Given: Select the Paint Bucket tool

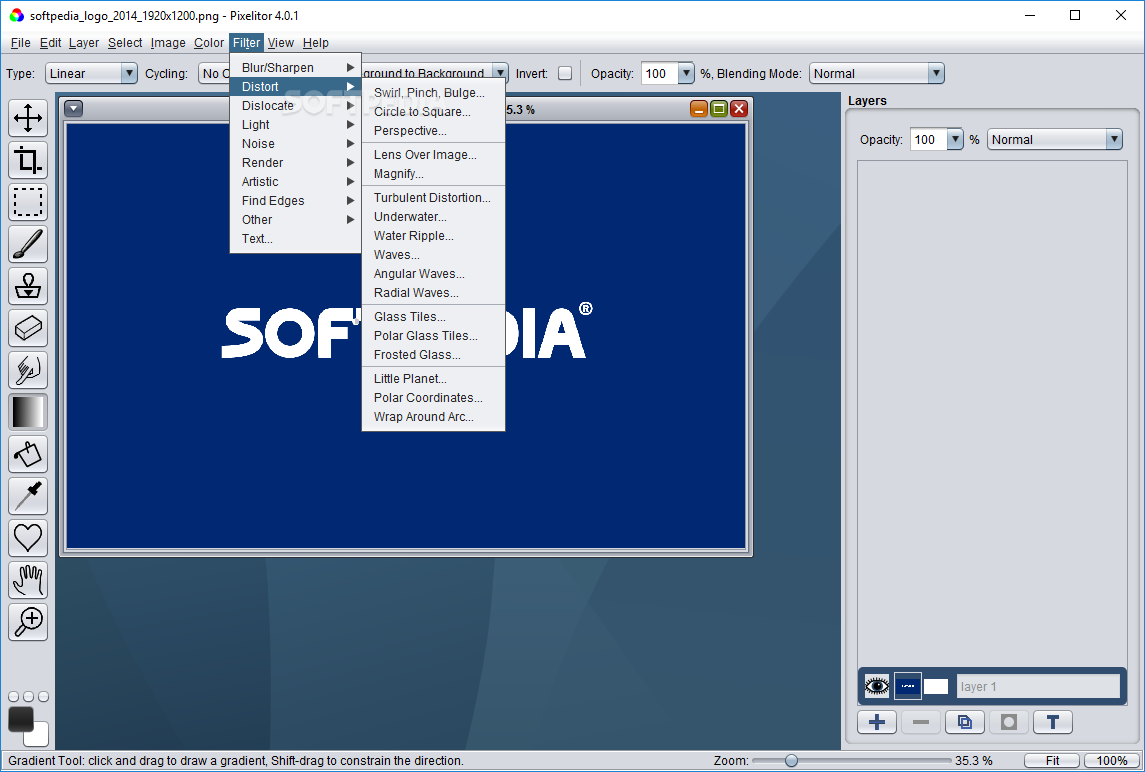Looking at the screenshot, I should pyautogui.click(x=28, y=454).
